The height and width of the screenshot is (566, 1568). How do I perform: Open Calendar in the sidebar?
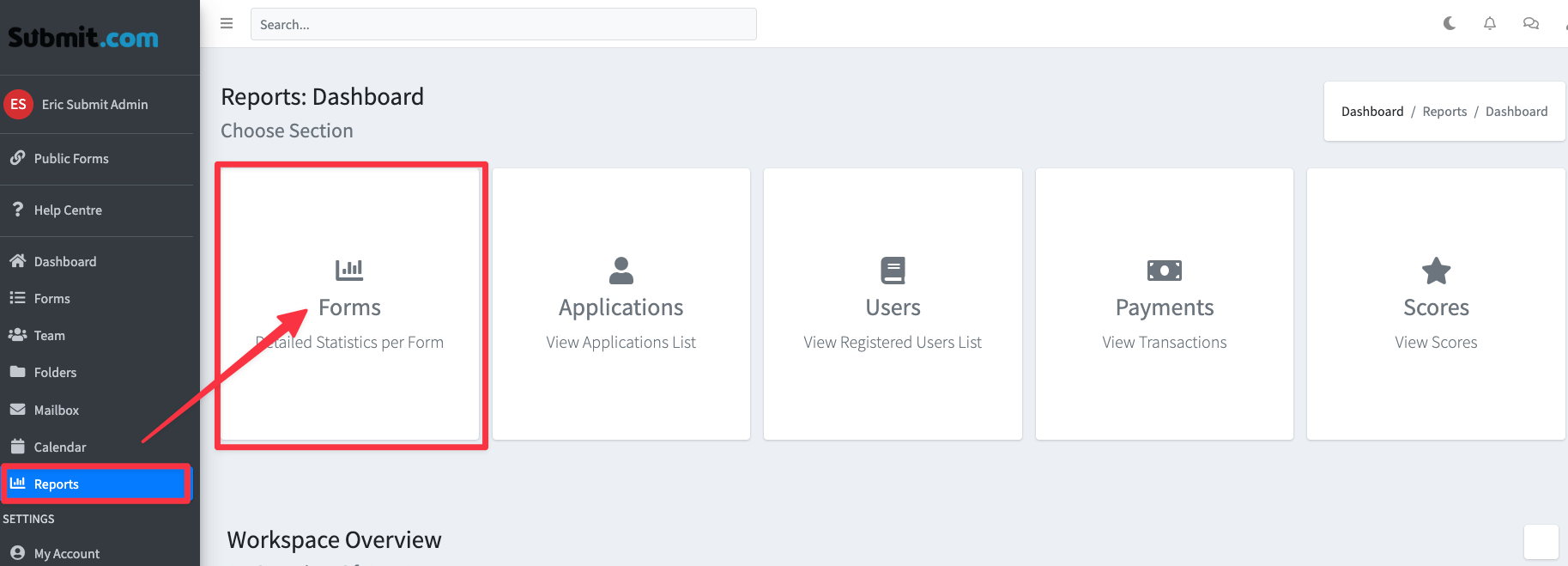60,447
